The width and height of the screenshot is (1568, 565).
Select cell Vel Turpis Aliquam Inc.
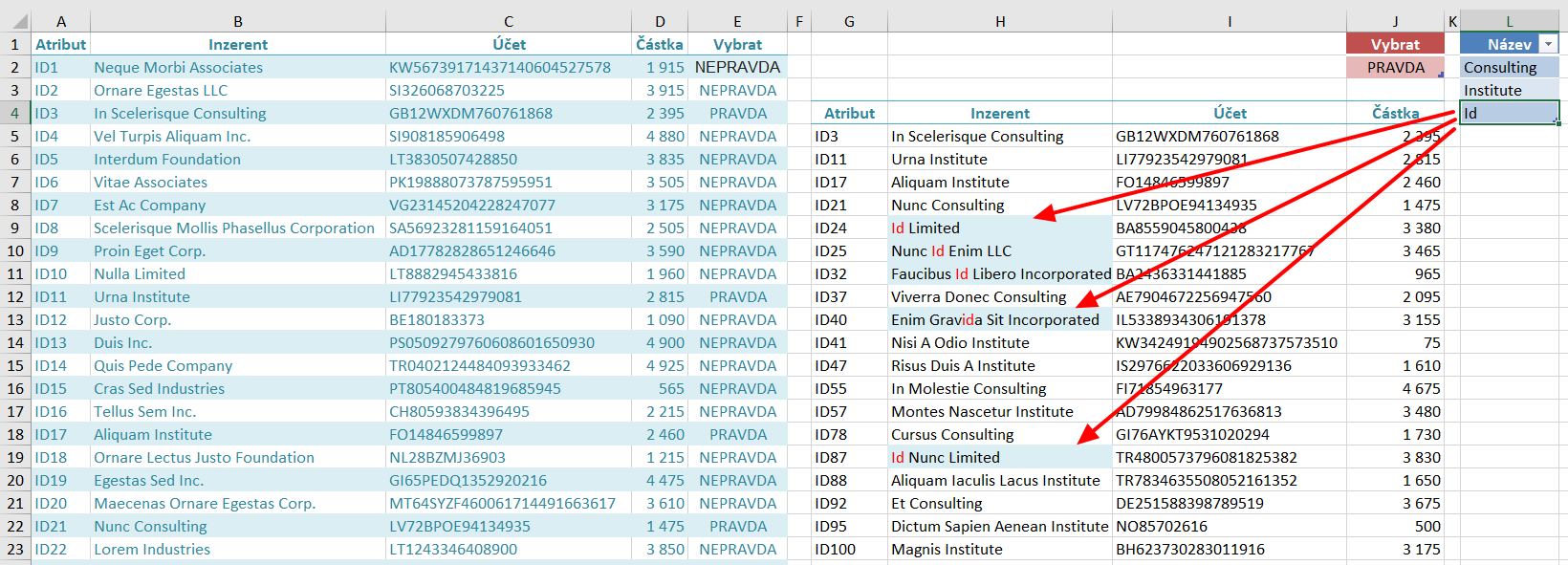pos(238,136)
